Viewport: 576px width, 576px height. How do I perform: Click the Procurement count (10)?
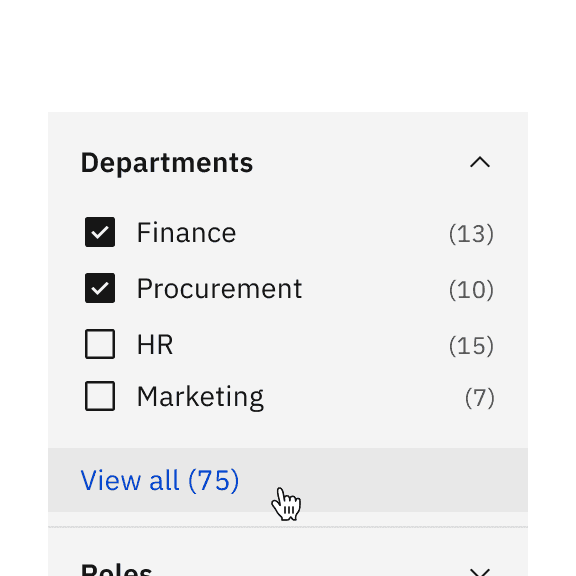pyautogui.click(x=471, y=289)
